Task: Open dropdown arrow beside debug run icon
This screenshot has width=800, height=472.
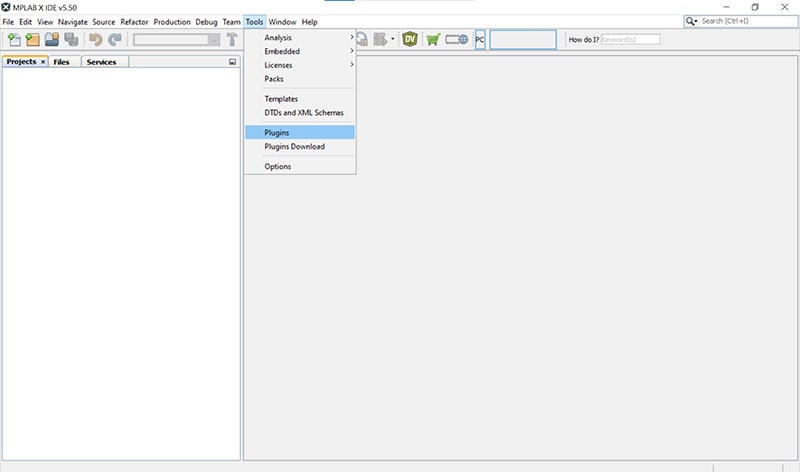Action: [392, 39]
